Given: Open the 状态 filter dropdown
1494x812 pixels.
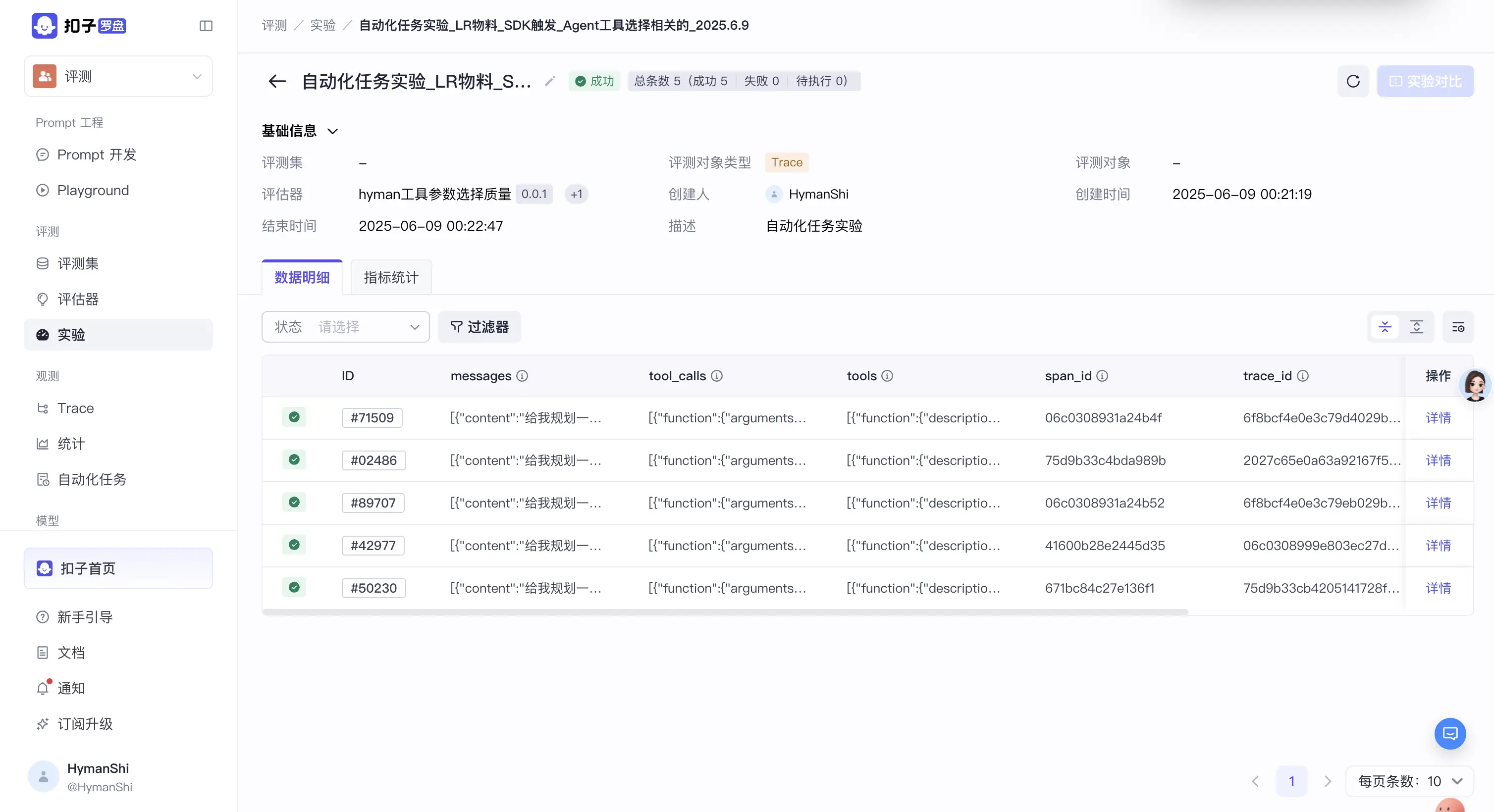Looking at the screenshot, I should pos(346,327).
